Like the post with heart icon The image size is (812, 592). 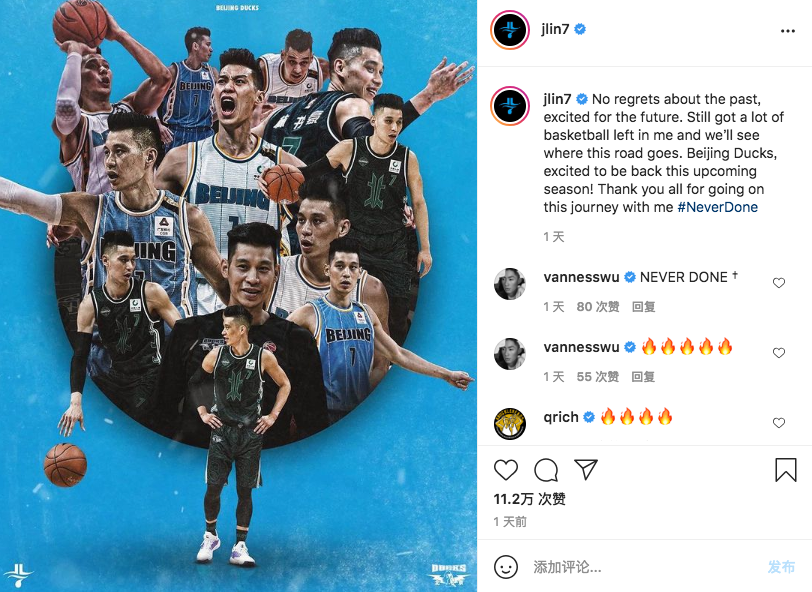(505, 470)
